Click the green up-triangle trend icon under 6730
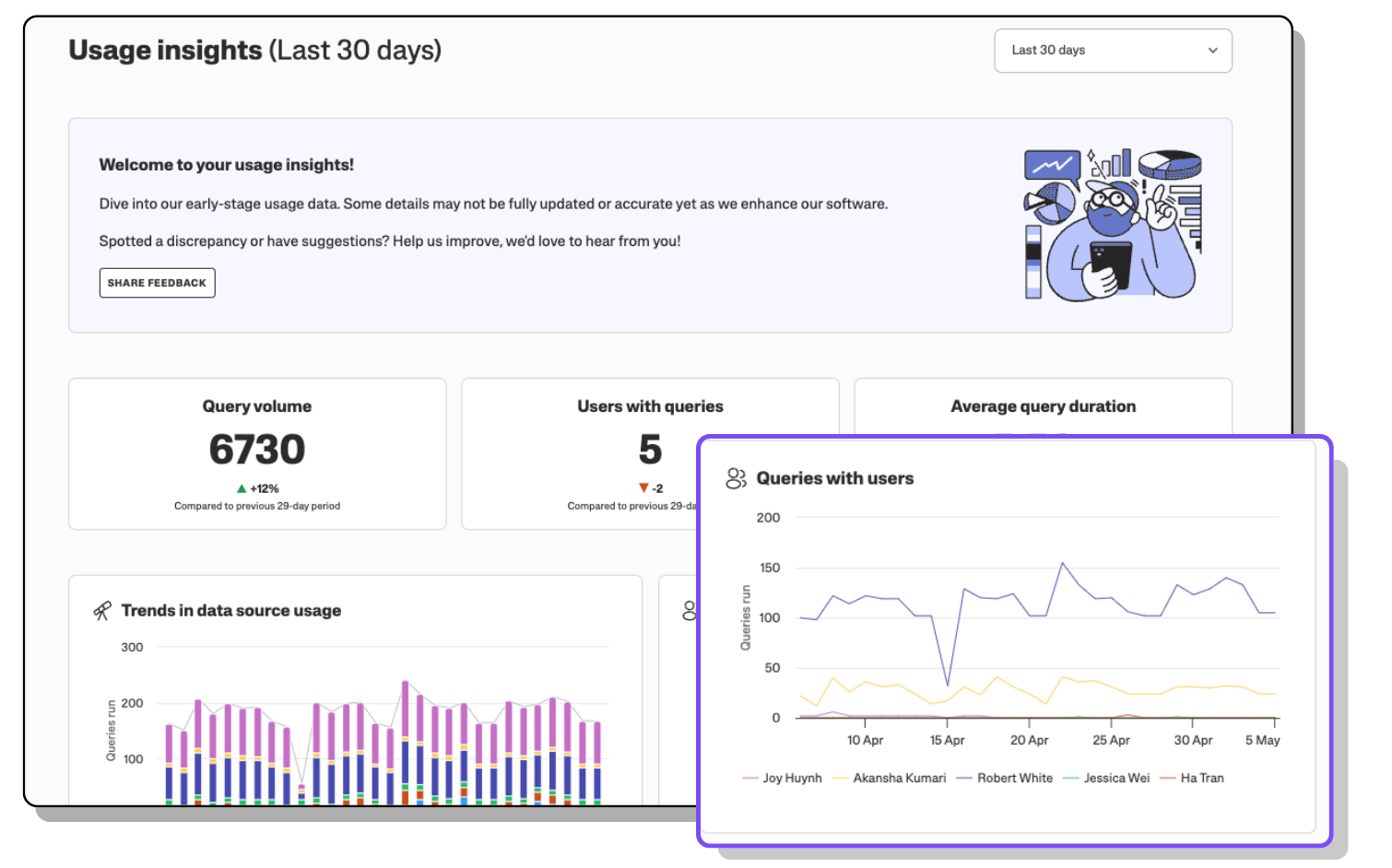 tap(242, 489)
